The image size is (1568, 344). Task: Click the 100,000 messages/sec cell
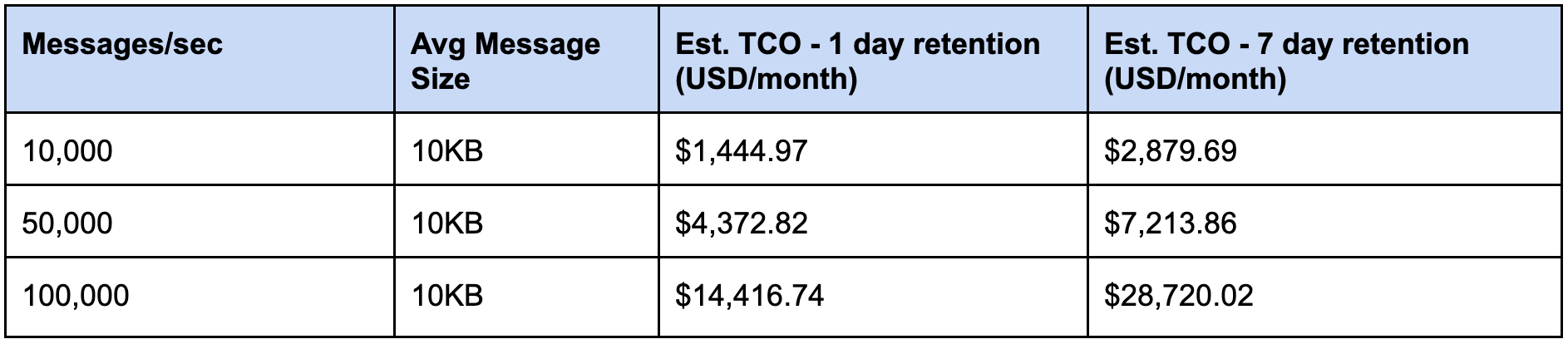(76, 296)
